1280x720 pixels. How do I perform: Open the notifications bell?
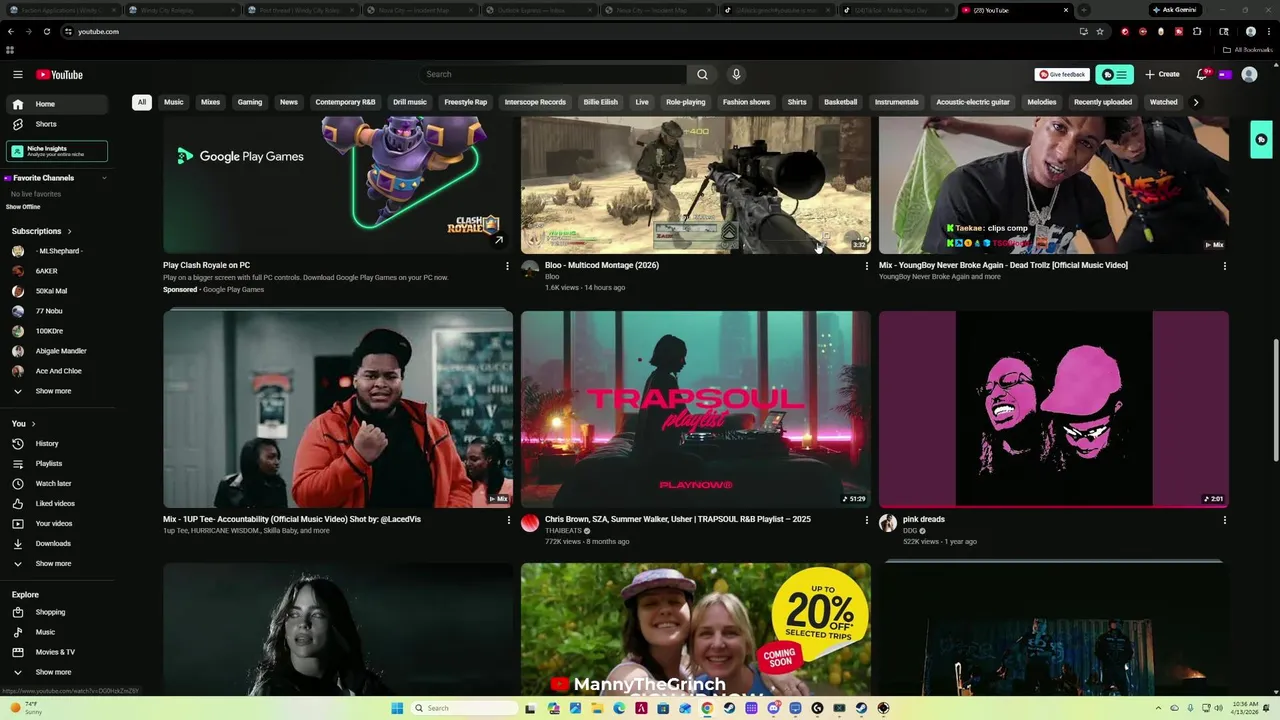(1202, 74)
